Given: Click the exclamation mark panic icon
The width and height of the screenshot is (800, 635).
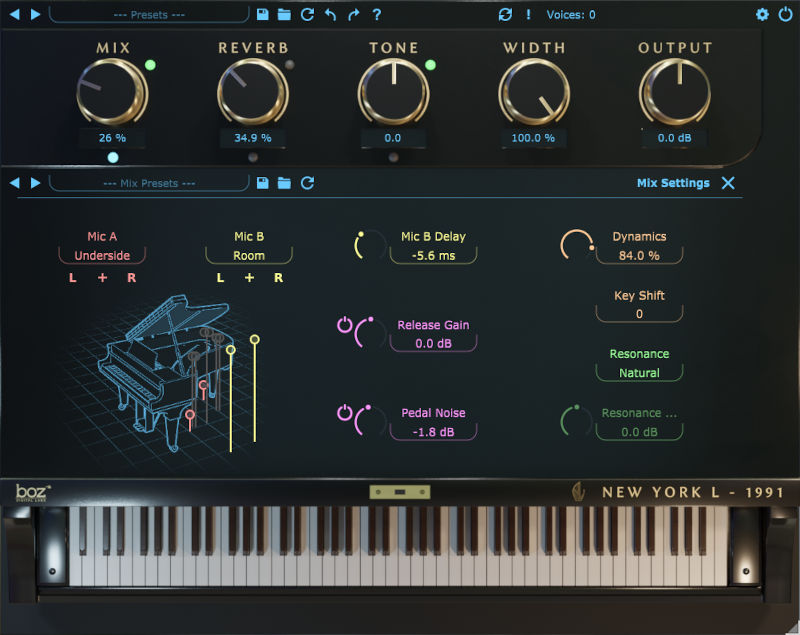Looking at the screenshot, I should tap(528, 14).
